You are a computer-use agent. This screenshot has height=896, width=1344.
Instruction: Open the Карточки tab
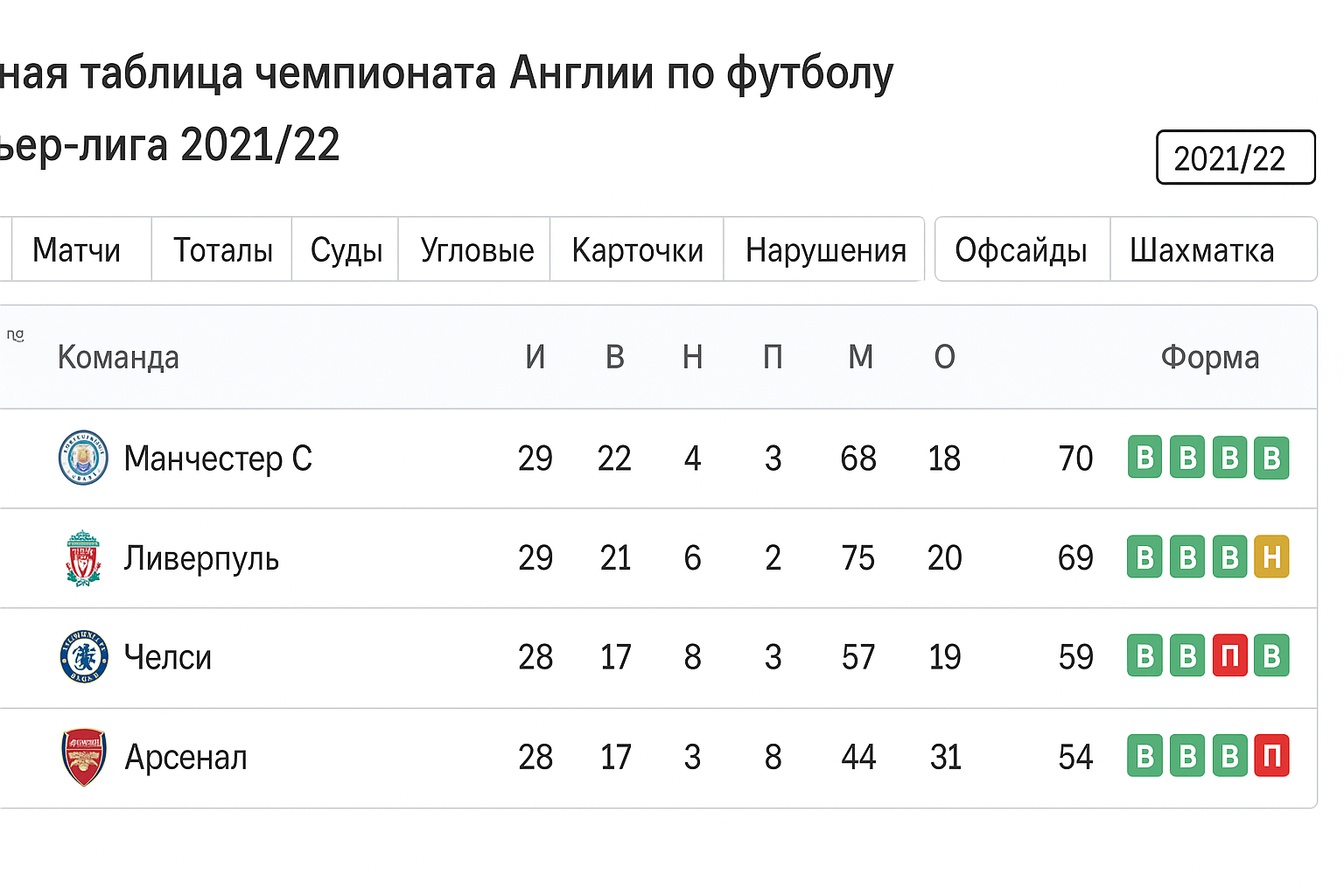(x=637, y=249)
